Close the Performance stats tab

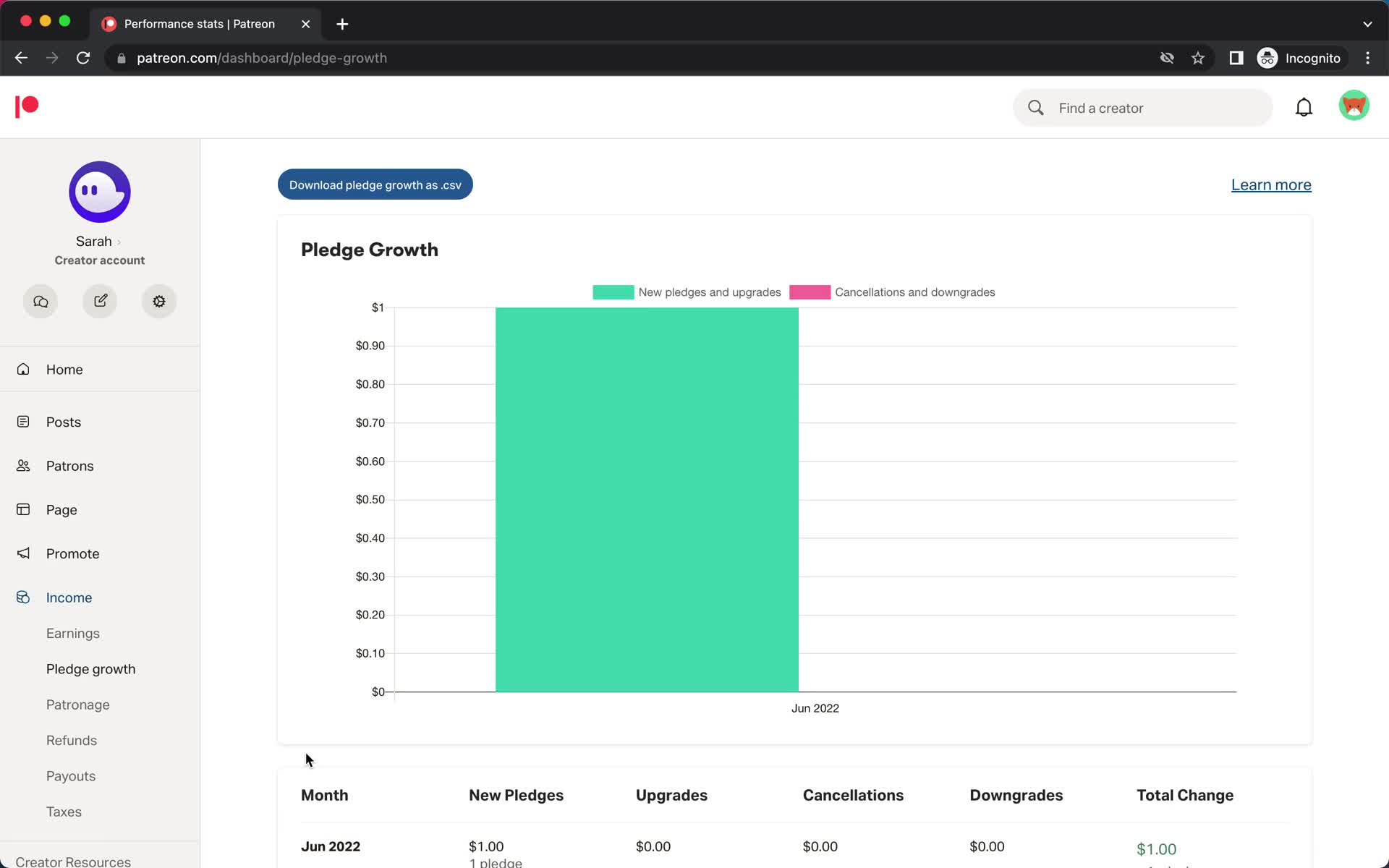pyautogui.click(x=306, y=24)
